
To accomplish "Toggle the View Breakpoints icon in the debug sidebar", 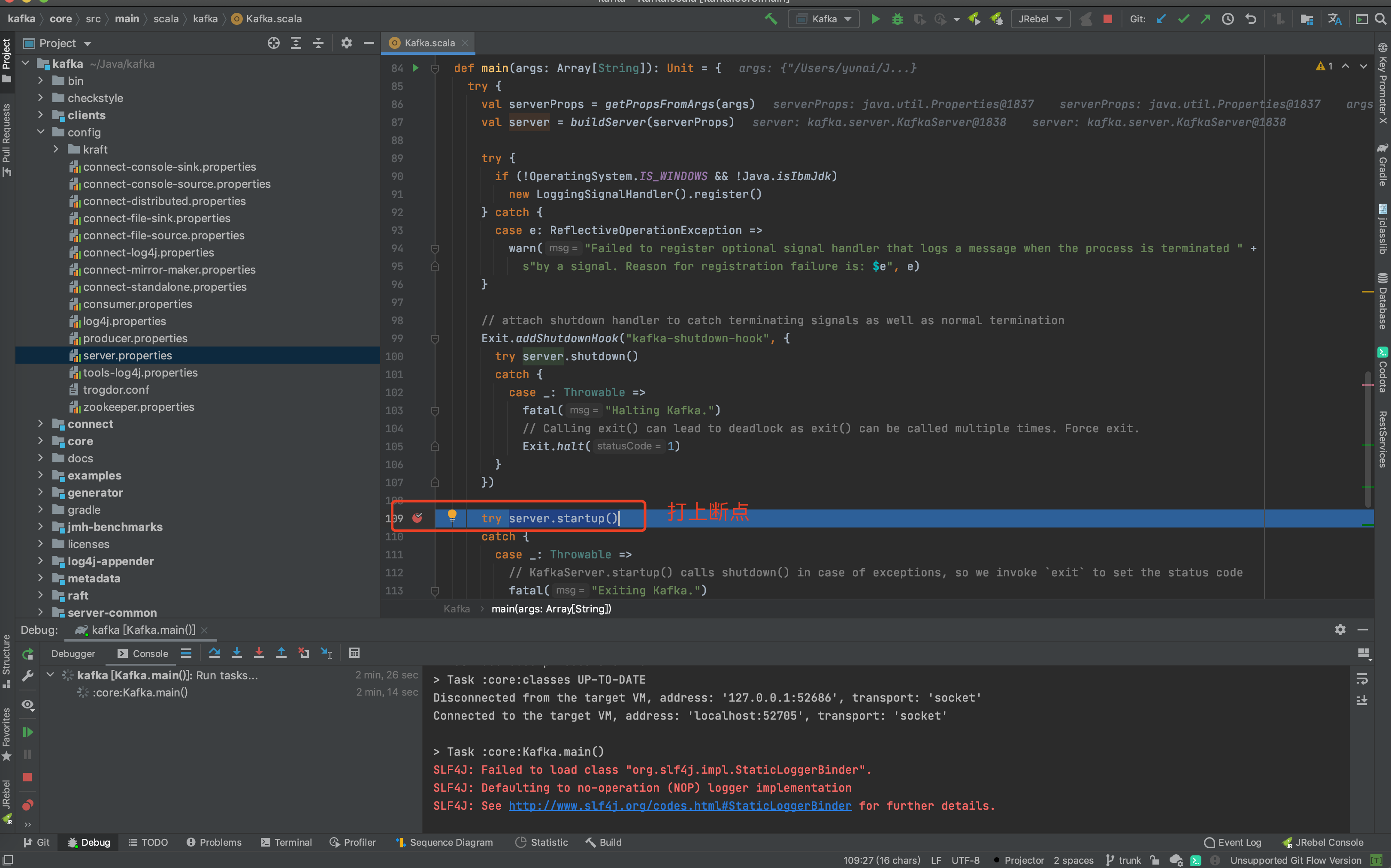I will tap(27, 805).
